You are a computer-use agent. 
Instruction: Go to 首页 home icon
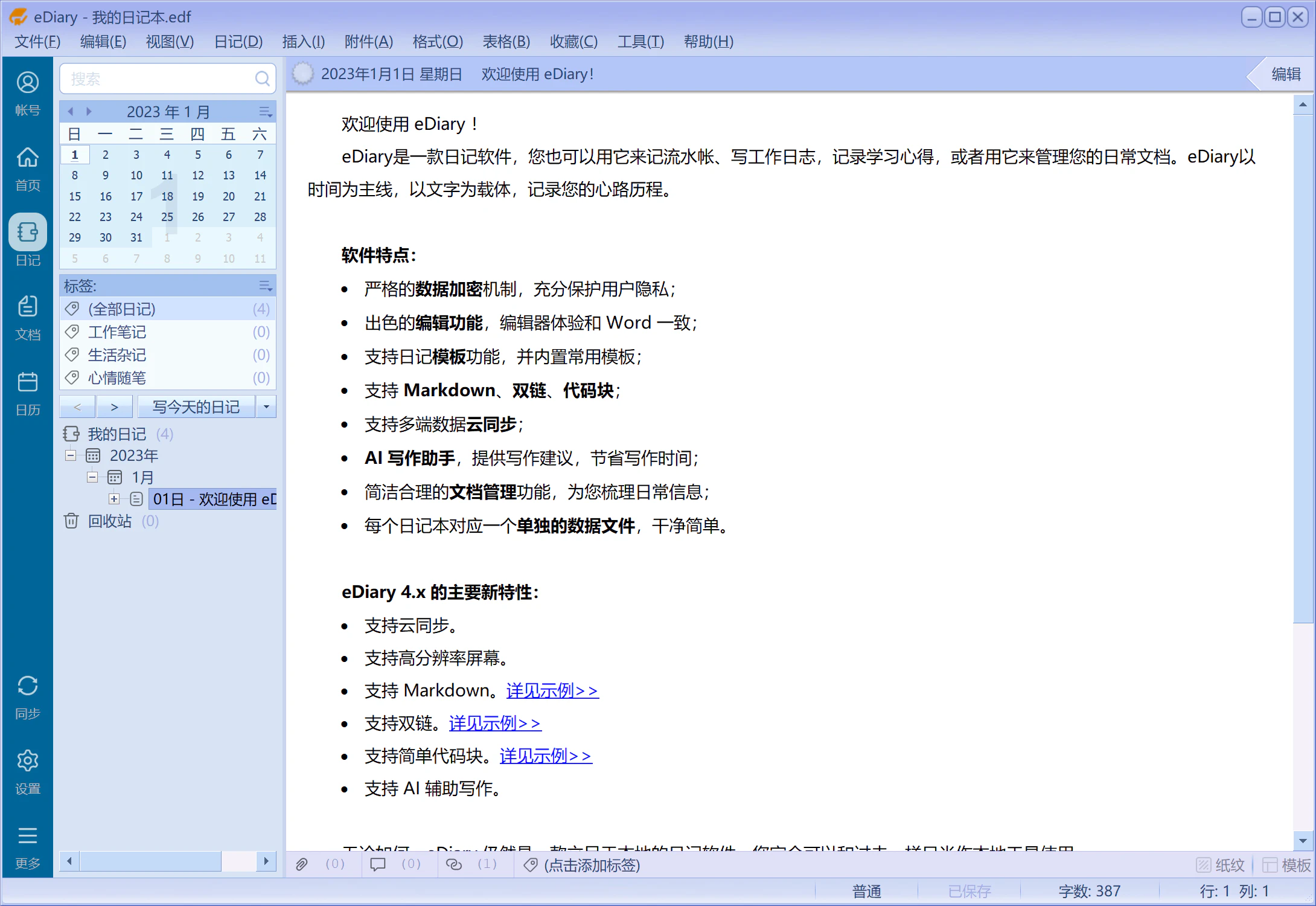coord(27,158)
